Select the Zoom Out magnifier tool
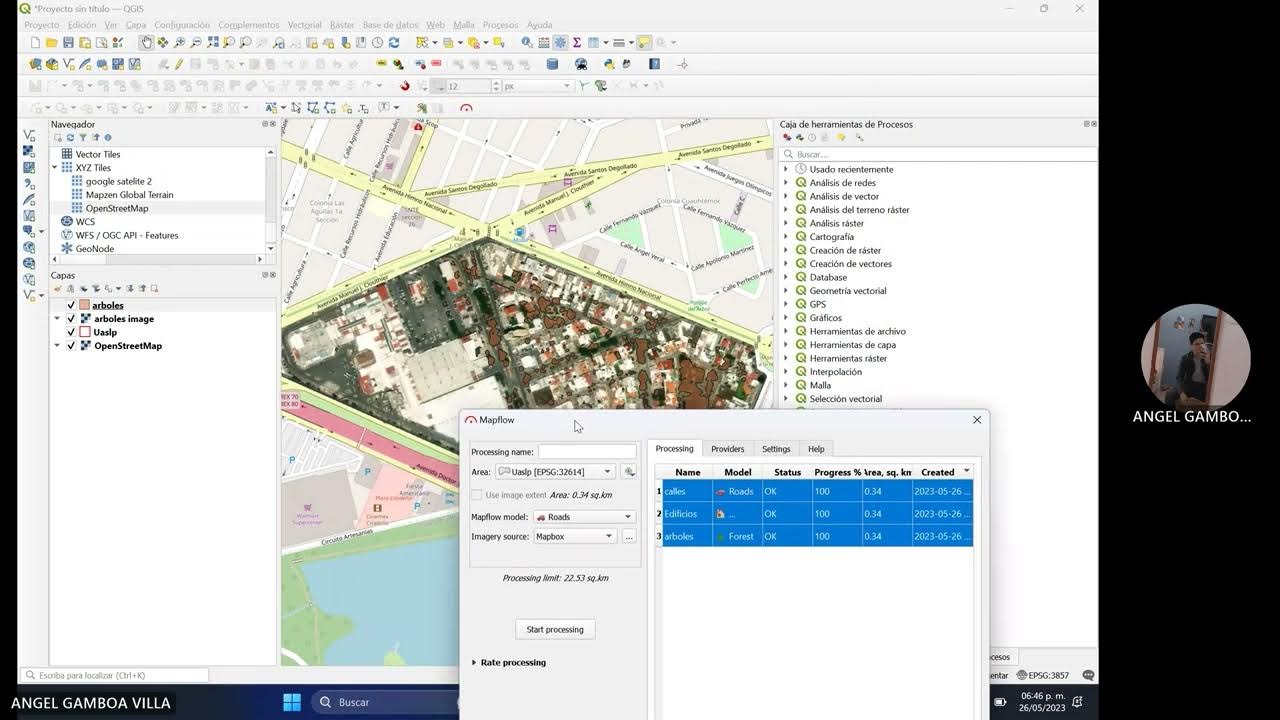Viewport: 1280px width, 720px height. [196, 43]
